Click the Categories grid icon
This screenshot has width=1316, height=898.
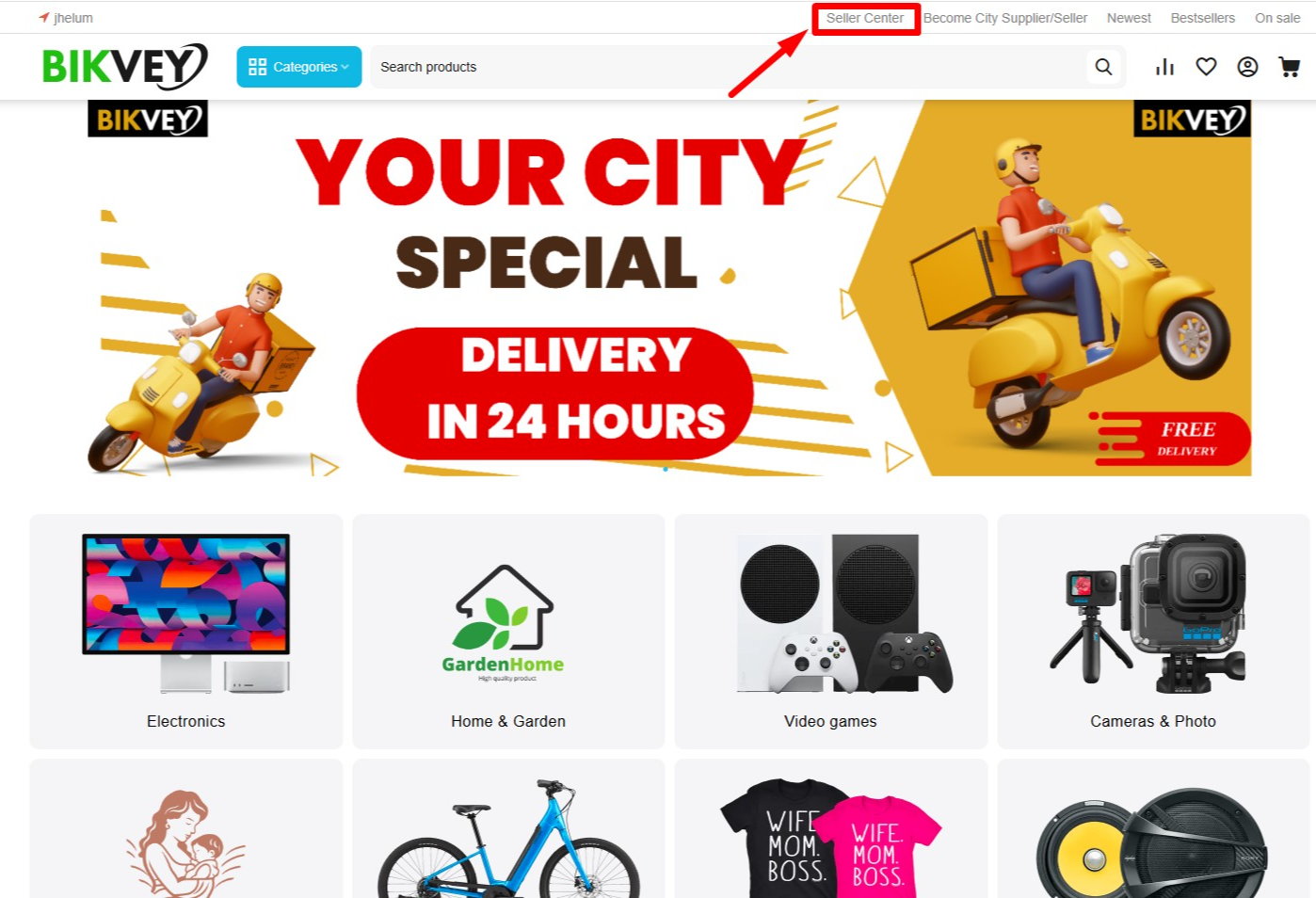click(x=257, y=67)
